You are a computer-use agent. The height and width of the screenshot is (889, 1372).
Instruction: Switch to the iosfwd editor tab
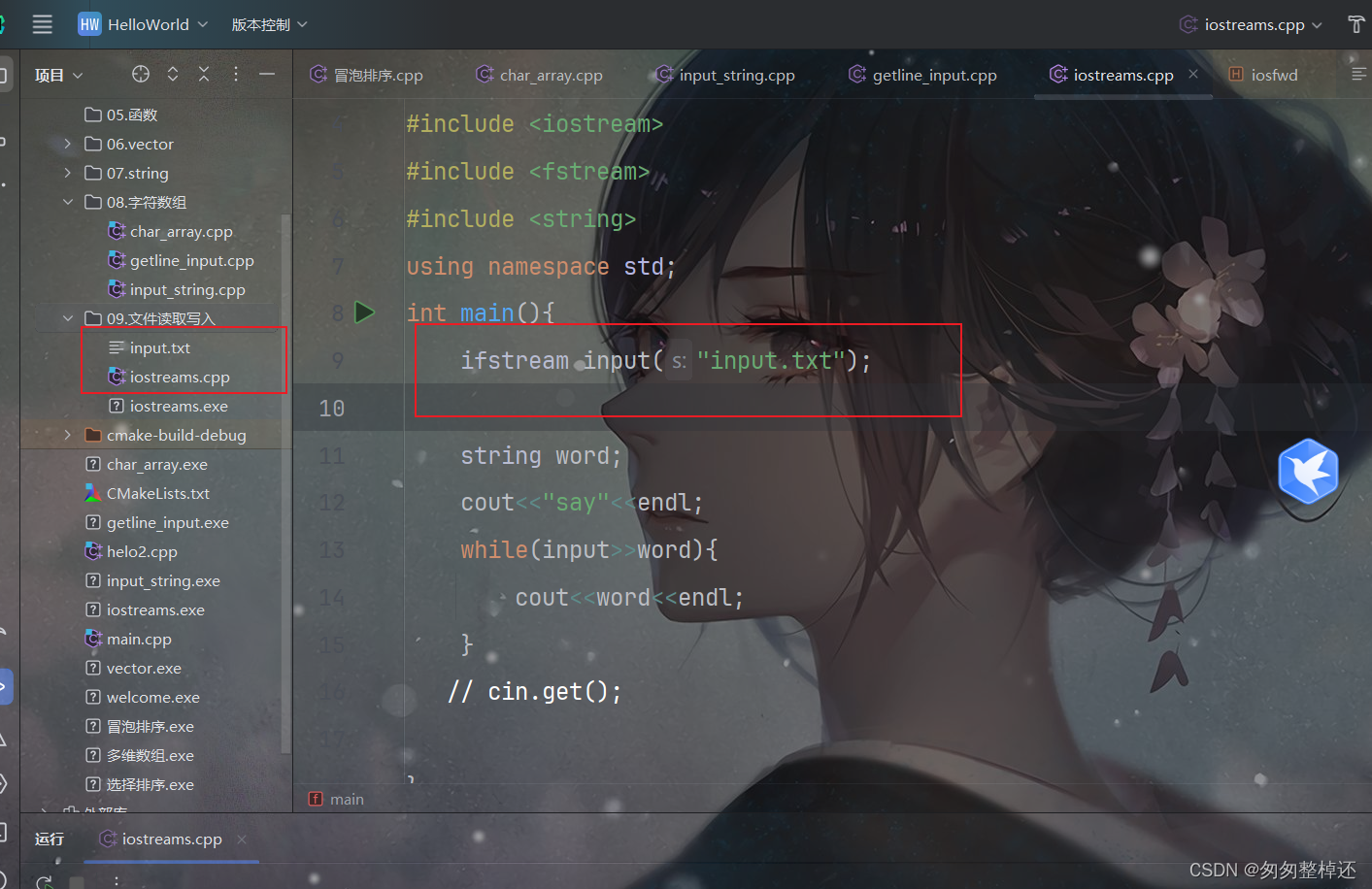pyautogui.click(x=1263, y=75)
